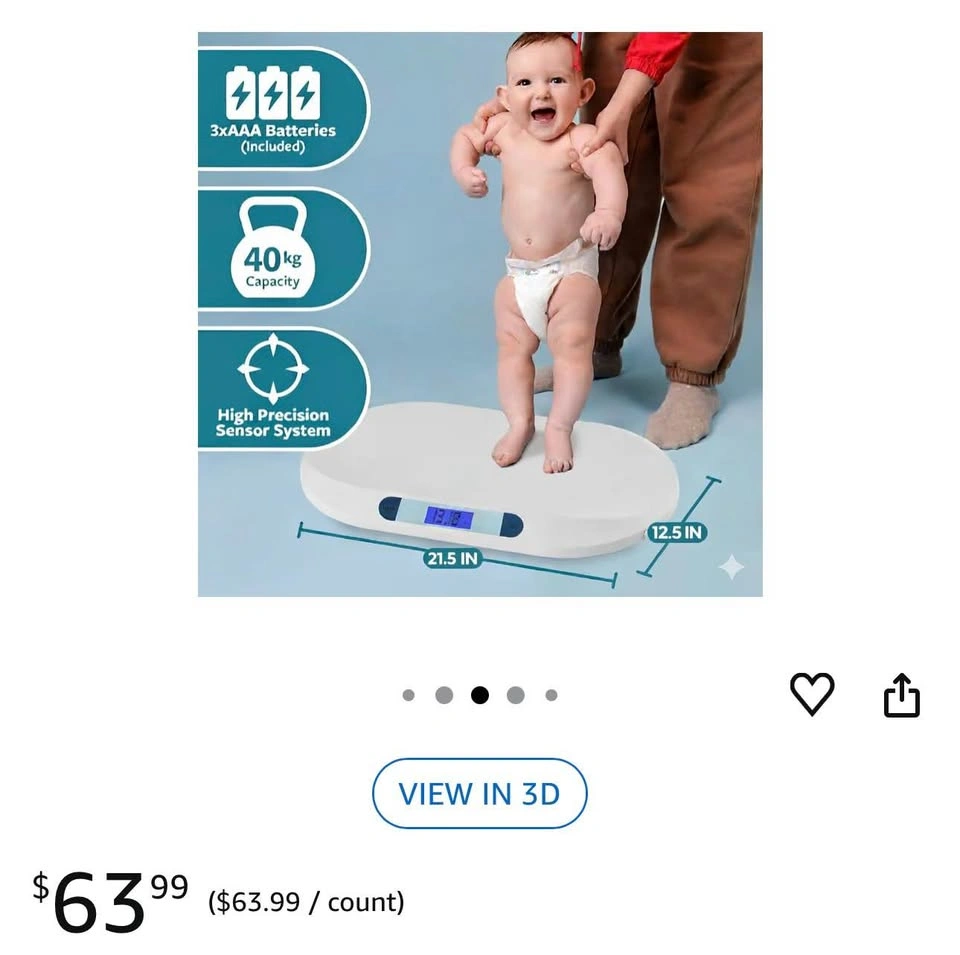Tap the share icon
Viewport: 960px width, 955px height.
tap(901, 695)
